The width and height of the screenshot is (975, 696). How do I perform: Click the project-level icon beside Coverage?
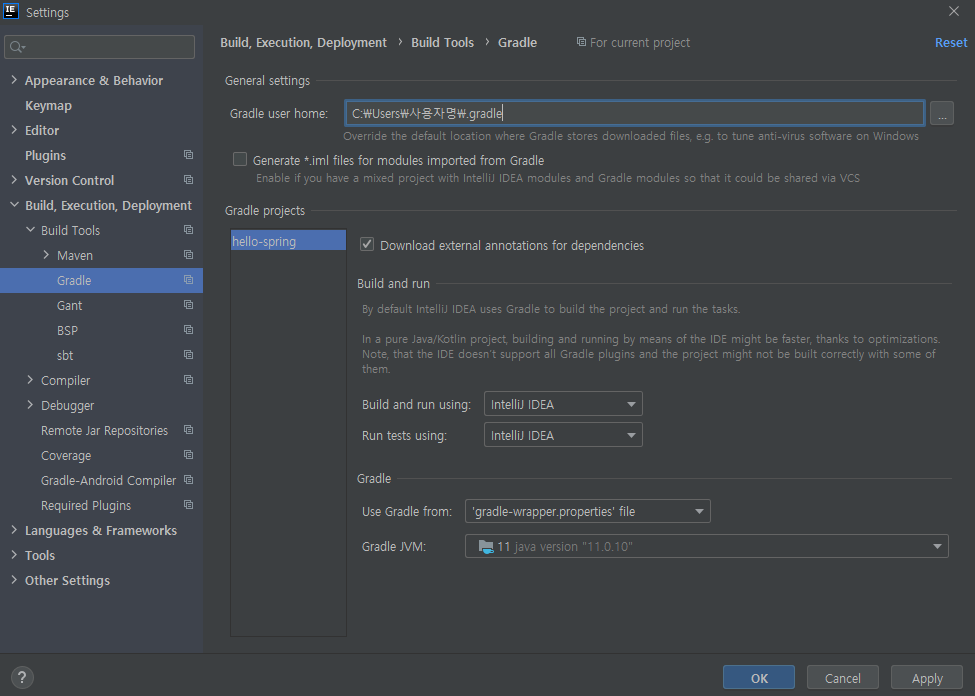(x=188, y=455)
